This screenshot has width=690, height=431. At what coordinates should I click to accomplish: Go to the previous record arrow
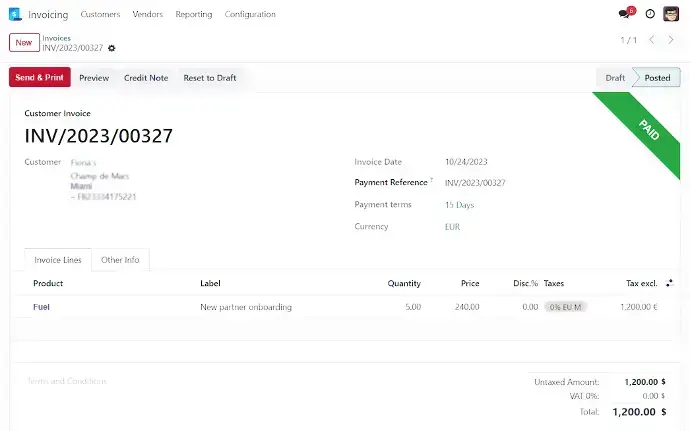pos(652,40)
